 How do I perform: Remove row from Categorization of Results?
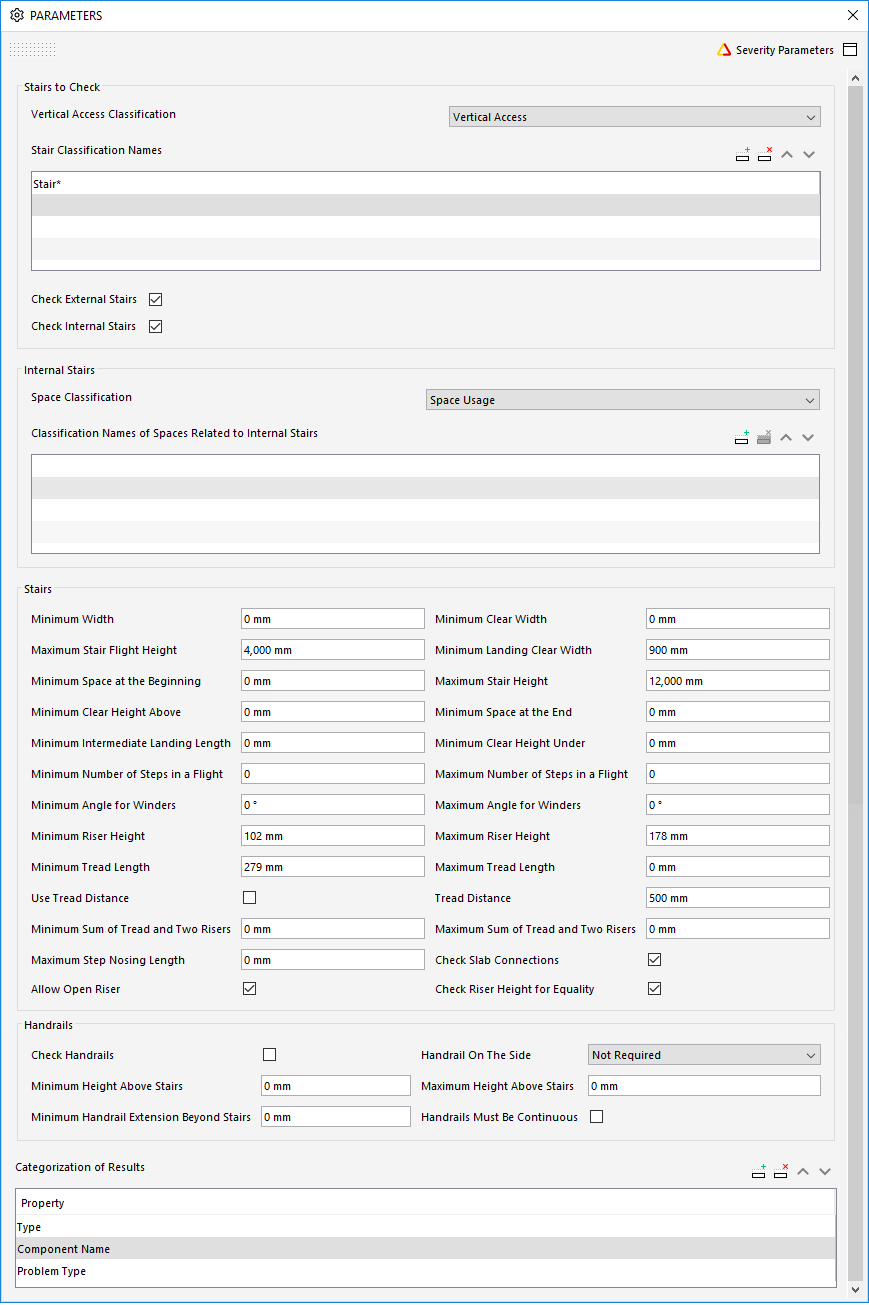point(781,1171)
